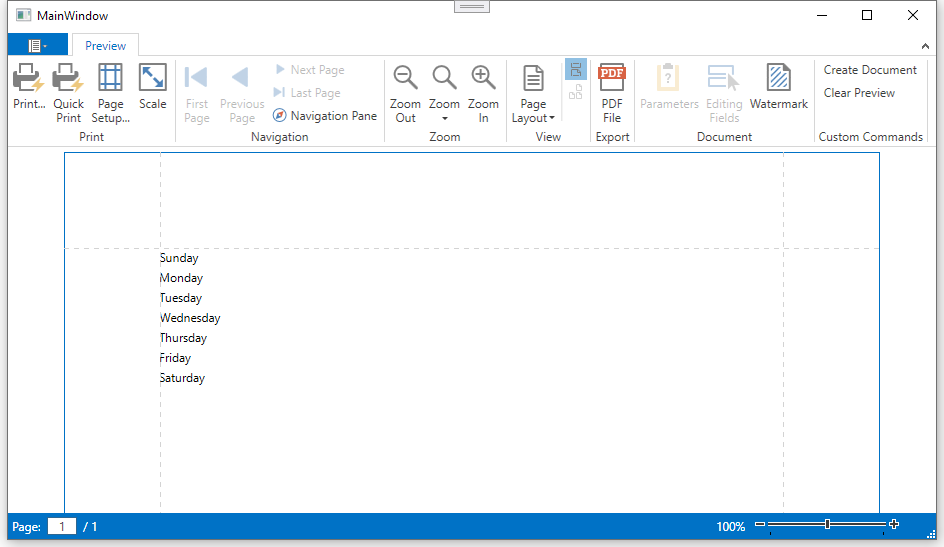Select the Preview ribbon tab

point(105,46)
